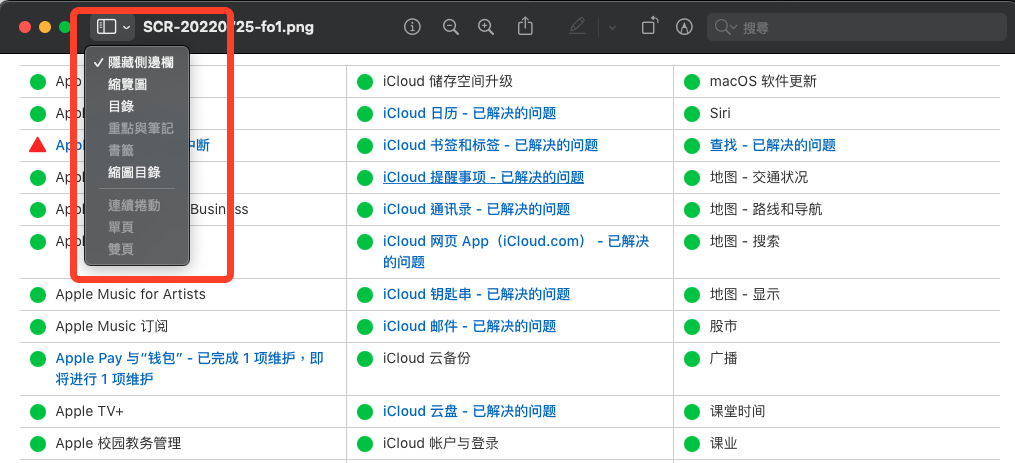This screenshot has height=463, width=1015.
Task: Toggle the checked 隱藏側邊欄 option
Action: click(140, 62)
